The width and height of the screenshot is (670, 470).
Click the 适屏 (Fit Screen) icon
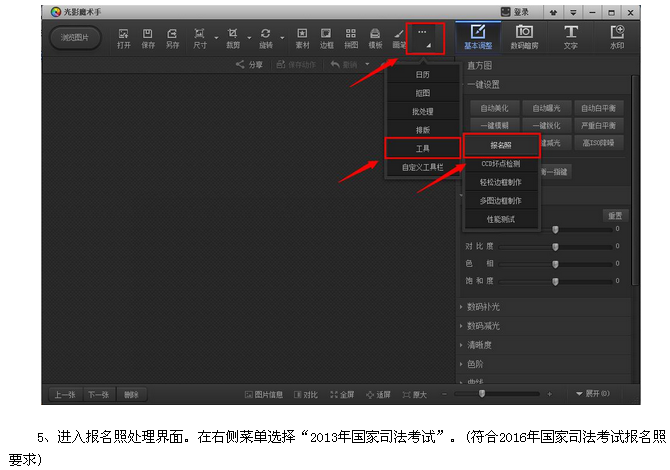tap(370, 394)
